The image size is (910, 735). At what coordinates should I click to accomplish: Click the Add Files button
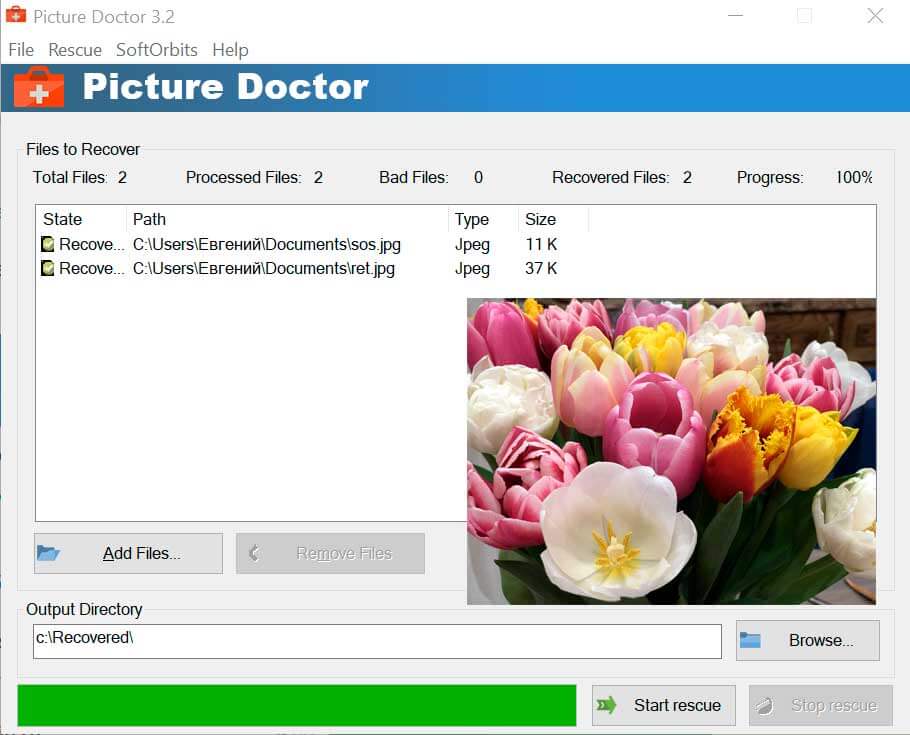point(127,553)
